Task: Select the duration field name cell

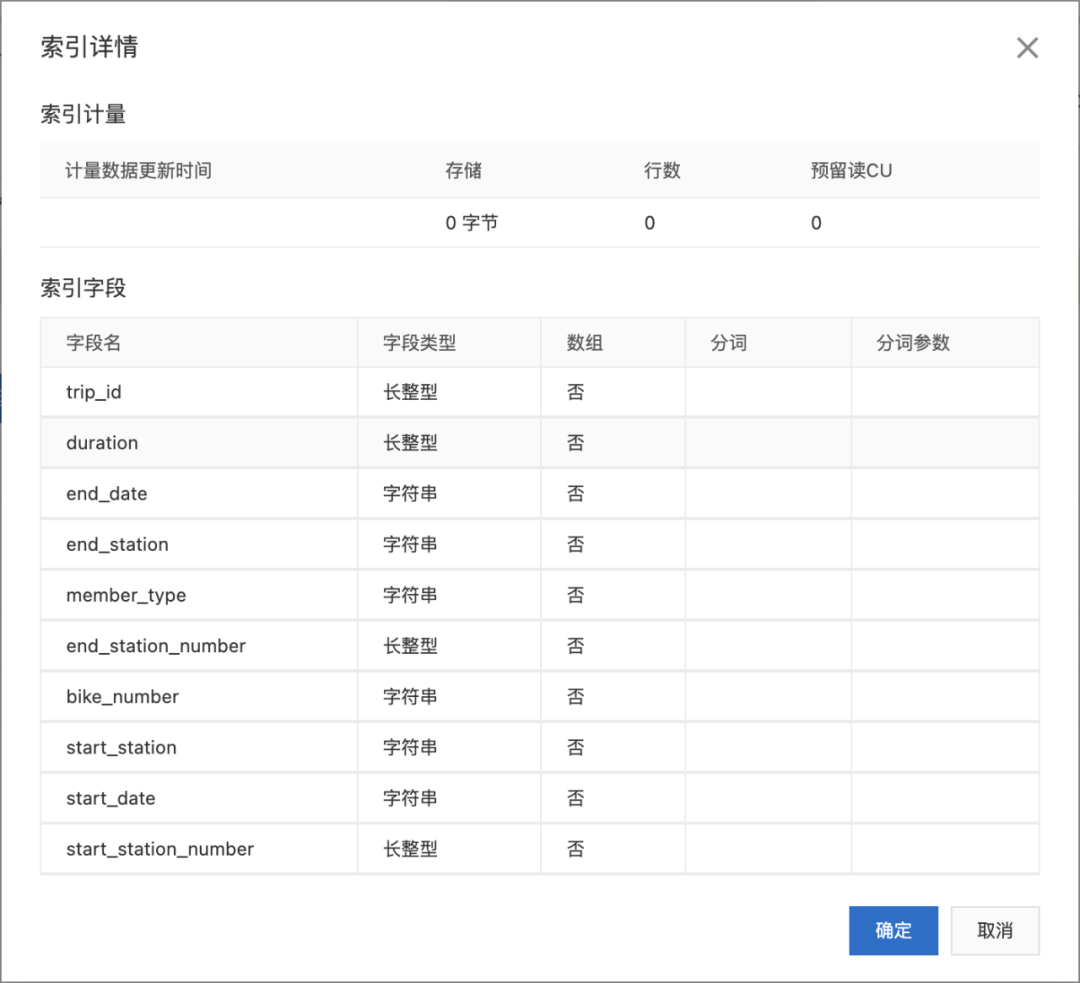Action: 102,443
